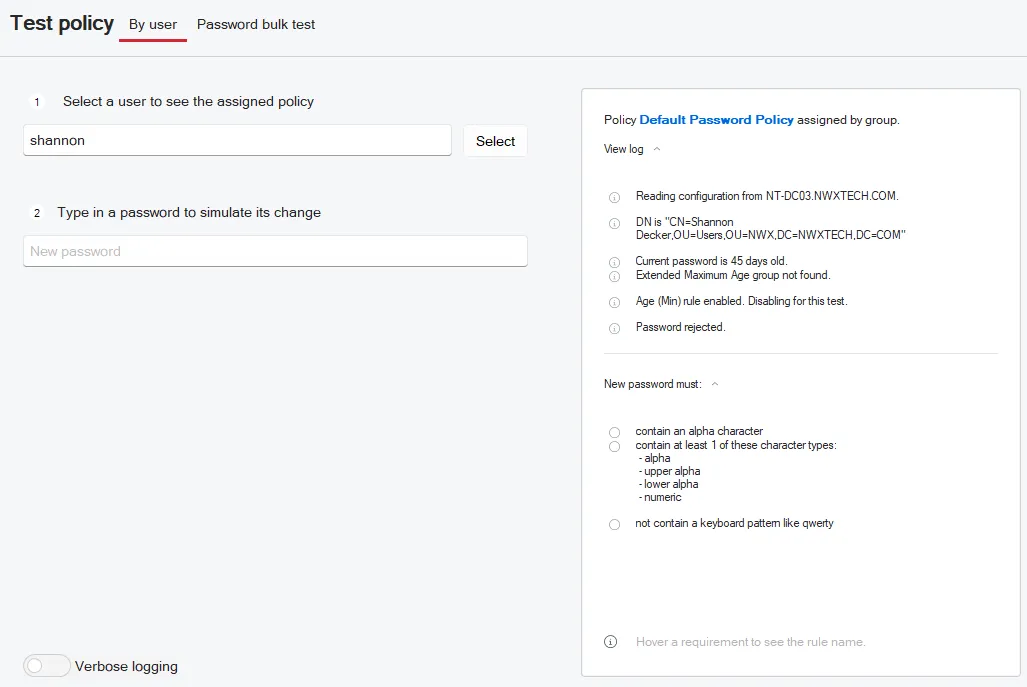1027x687 pixels.
Task: Open the Default Password Policy link
Action: point(716,120)
